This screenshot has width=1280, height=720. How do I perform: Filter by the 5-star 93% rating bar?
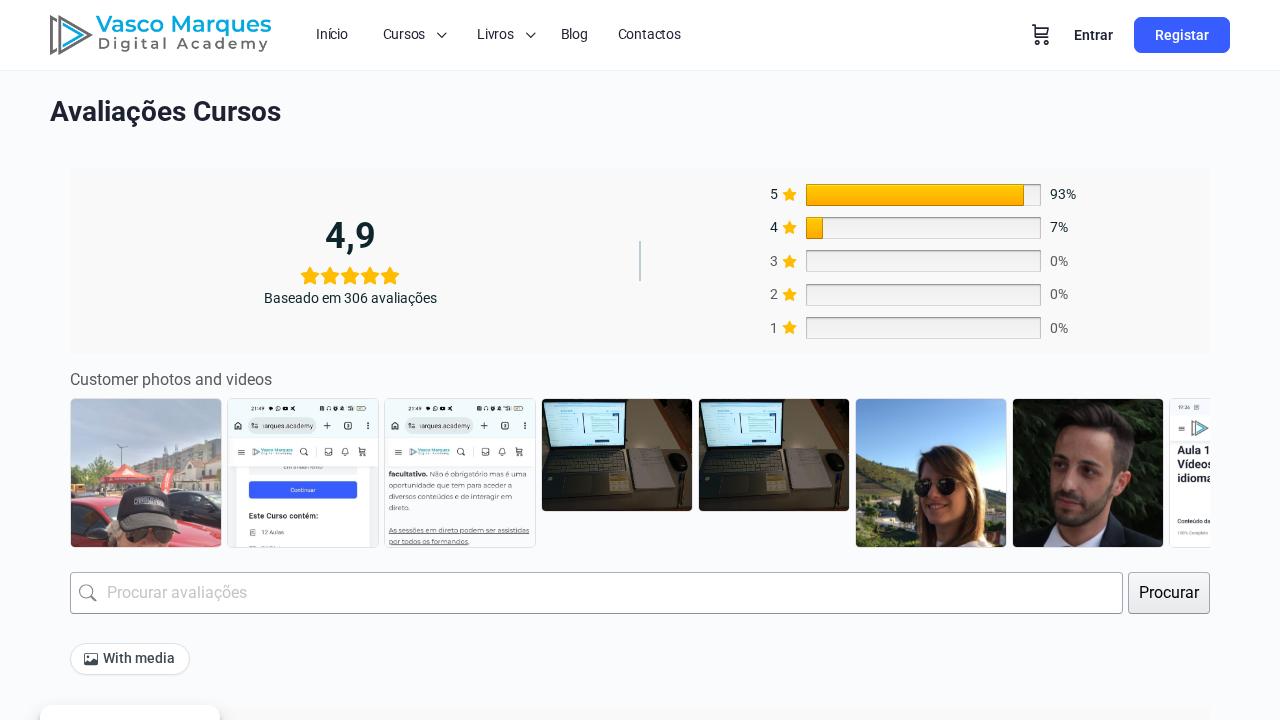(x=923, y=195)
